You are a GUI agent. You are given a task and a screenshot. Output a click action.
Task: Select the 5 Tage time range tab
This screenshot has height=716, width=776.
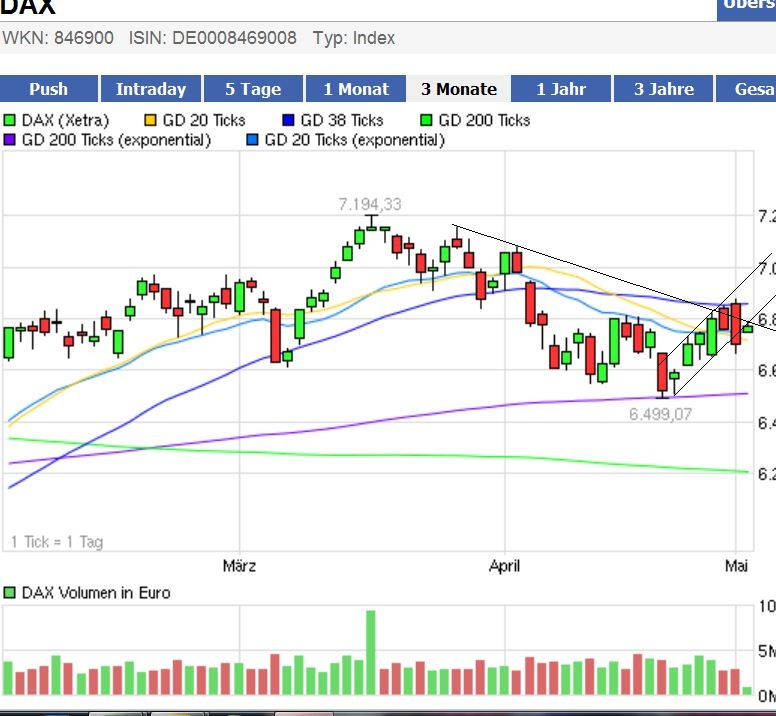click(253, 89)
